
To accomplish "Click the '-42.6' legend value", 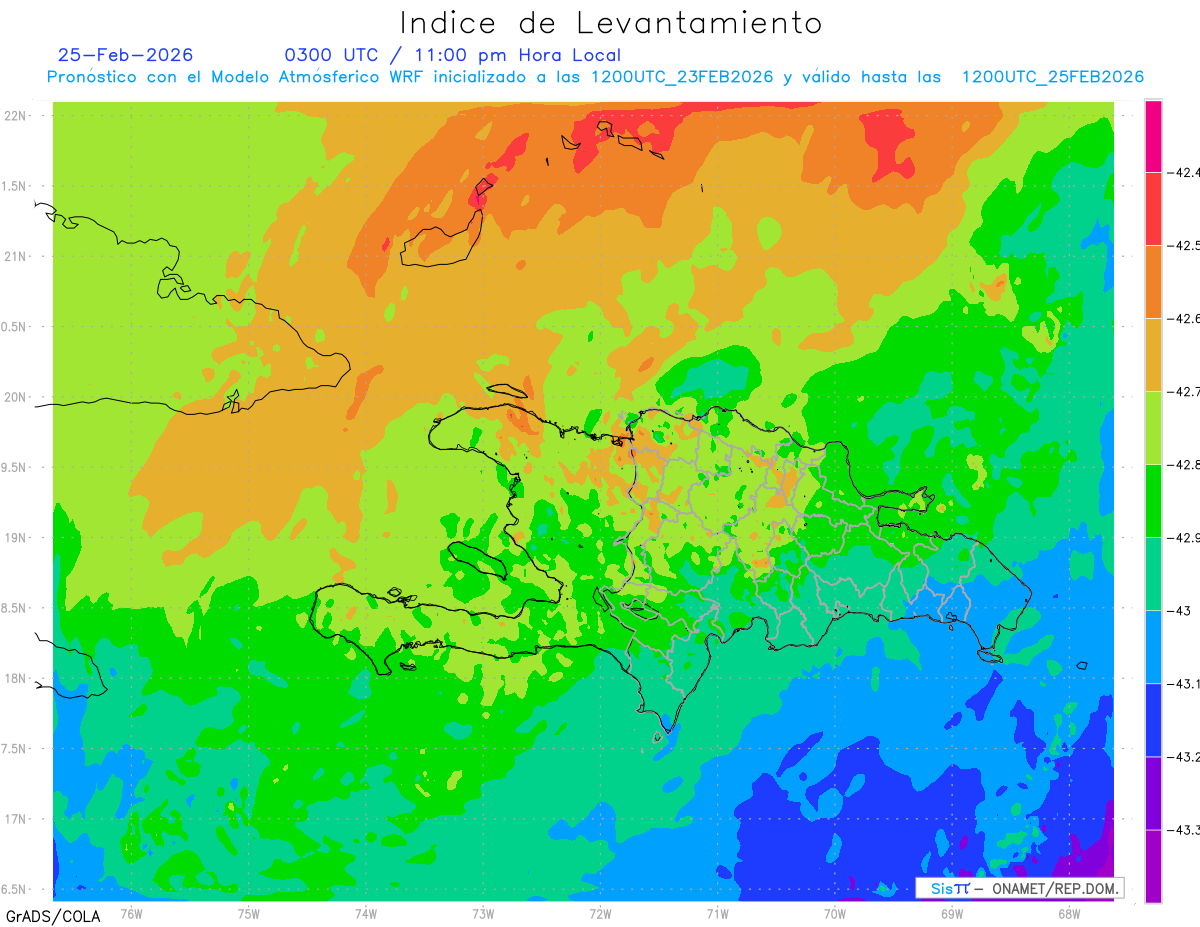I will [1185, 318].
